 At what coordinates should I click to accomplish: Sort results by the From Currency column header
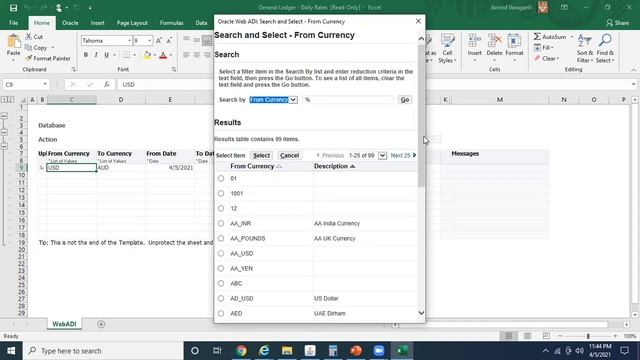(x=252, y=166)
